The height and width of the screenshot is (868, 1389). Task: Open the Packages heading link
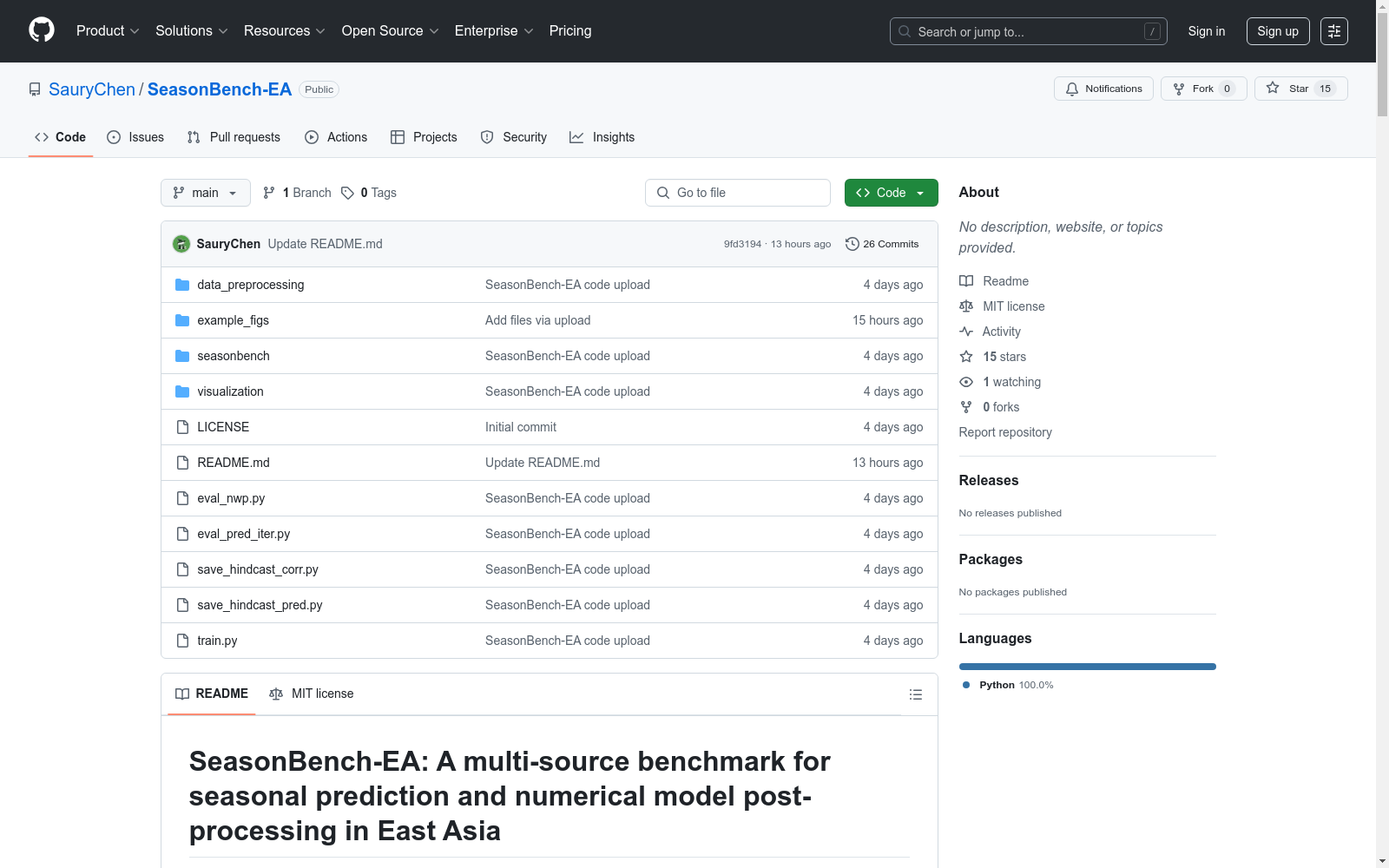click(991, 560)
